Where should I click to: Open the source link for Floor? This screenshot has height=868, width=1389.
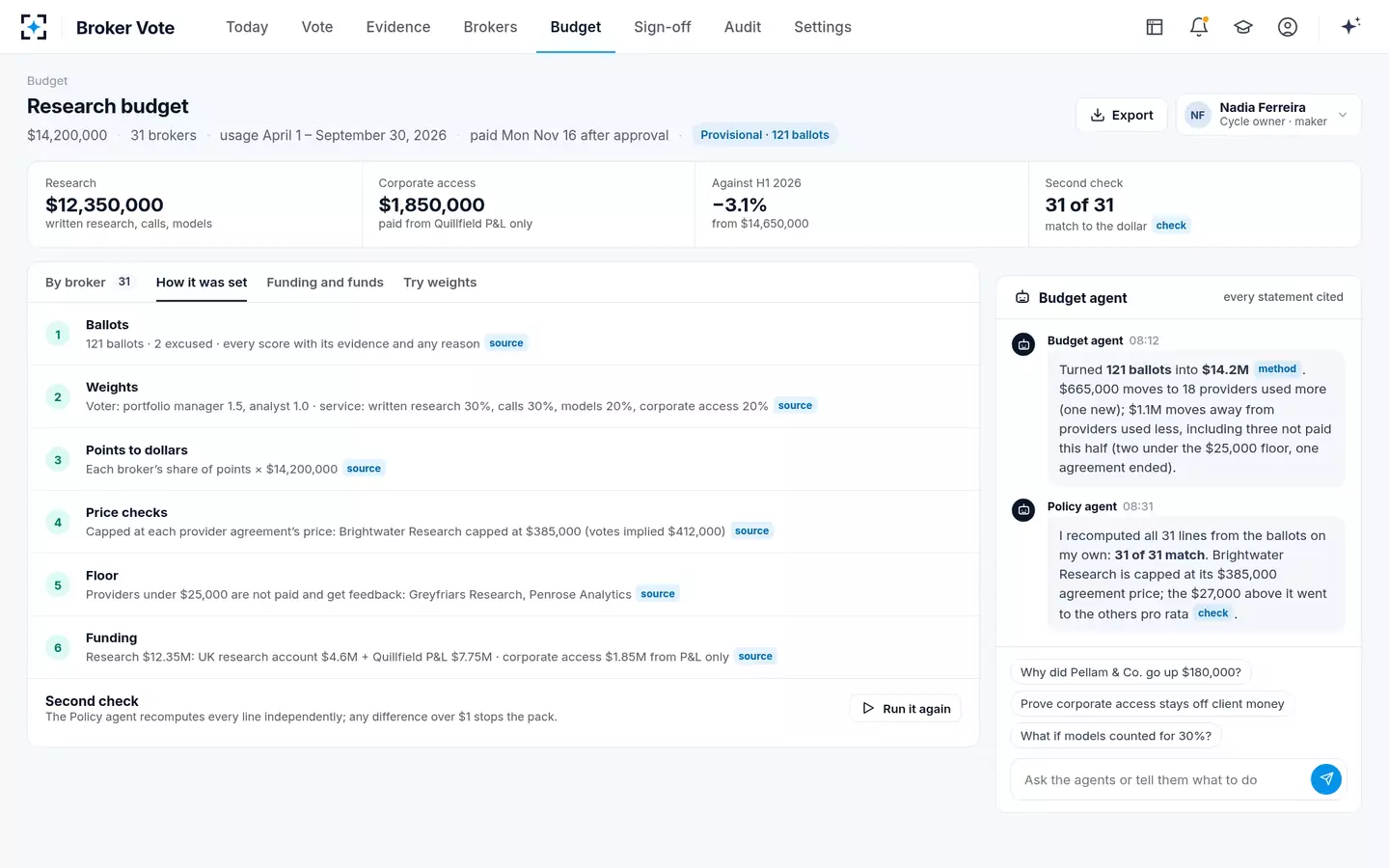point(658,594)
